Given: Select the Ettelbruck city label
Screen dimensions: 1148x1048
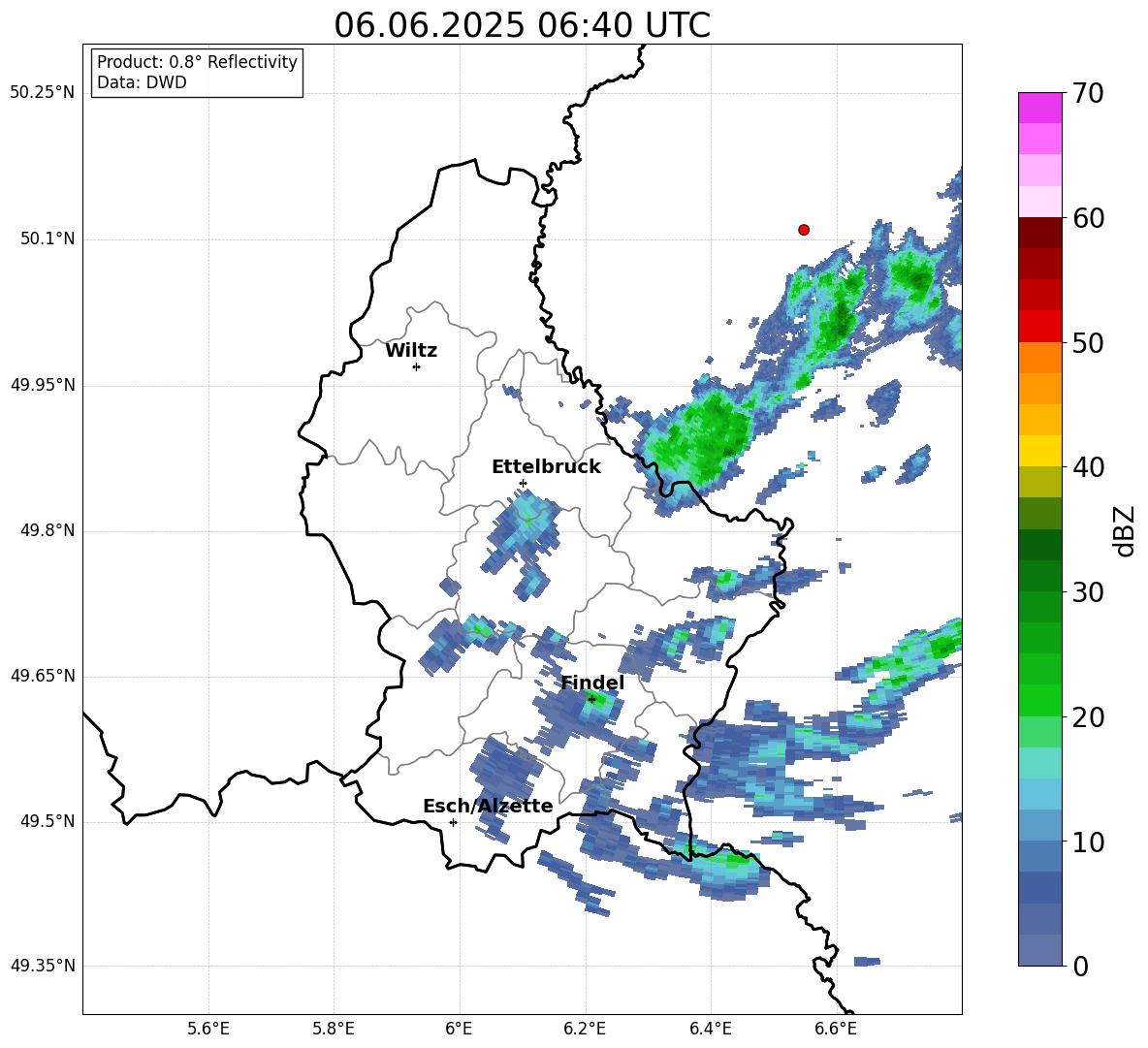Looking at the screenshot, I should [x=546, y=467].
